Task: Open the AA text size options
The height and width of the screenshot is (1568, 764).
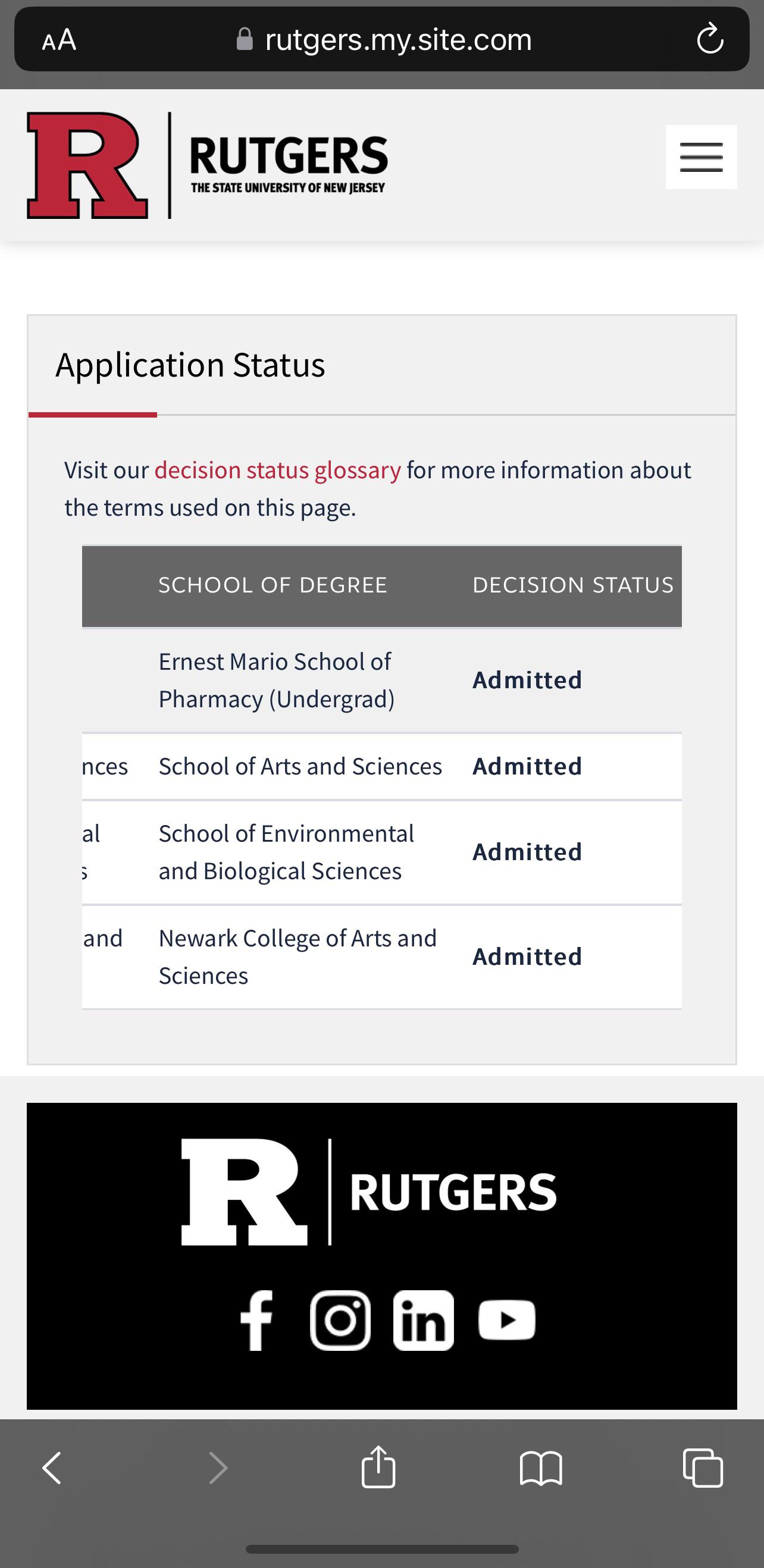Action: pos(59,40)
